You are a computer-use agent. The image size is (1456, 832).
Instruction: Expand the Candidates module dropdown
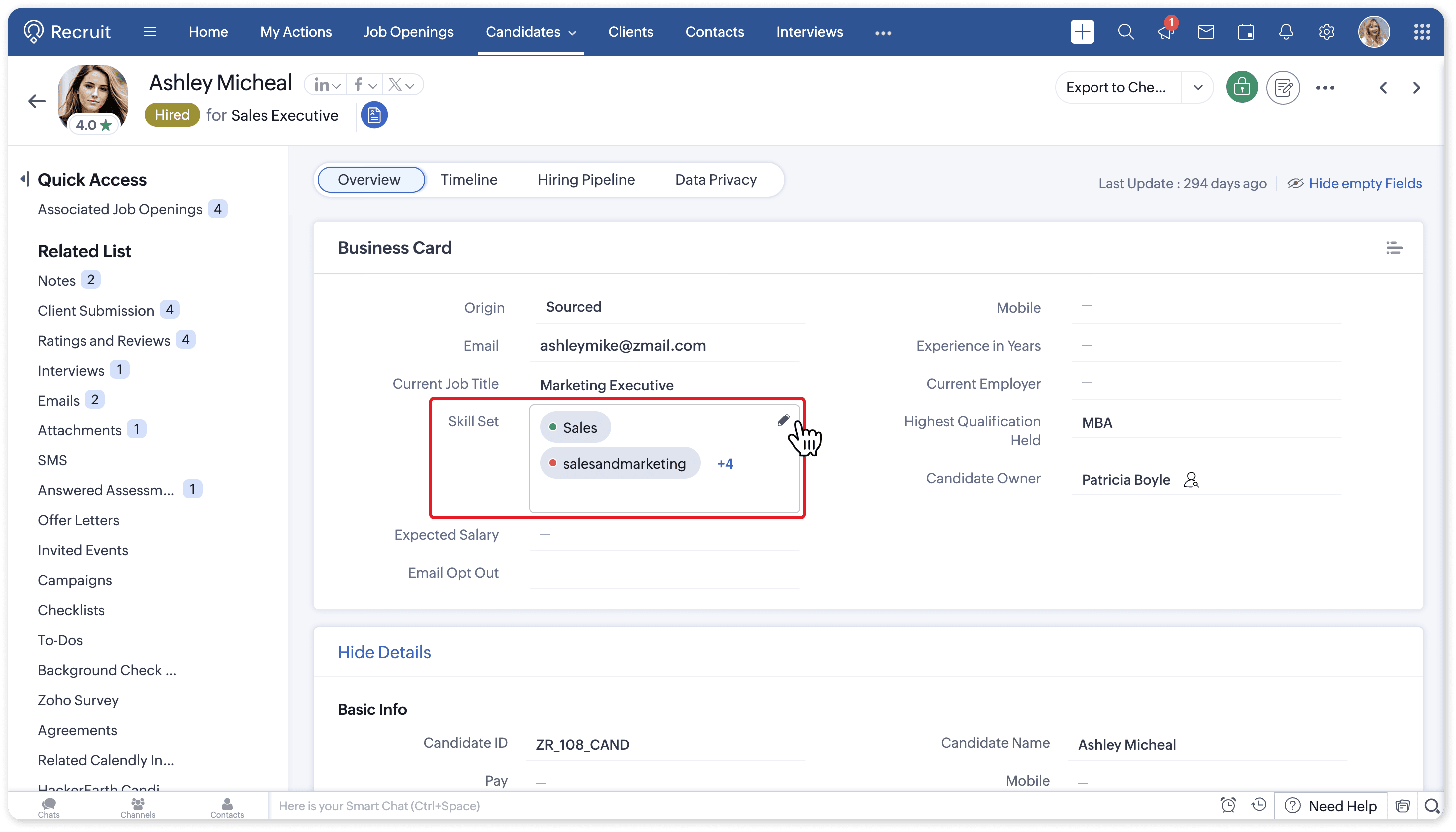click(x=572, y=32)
